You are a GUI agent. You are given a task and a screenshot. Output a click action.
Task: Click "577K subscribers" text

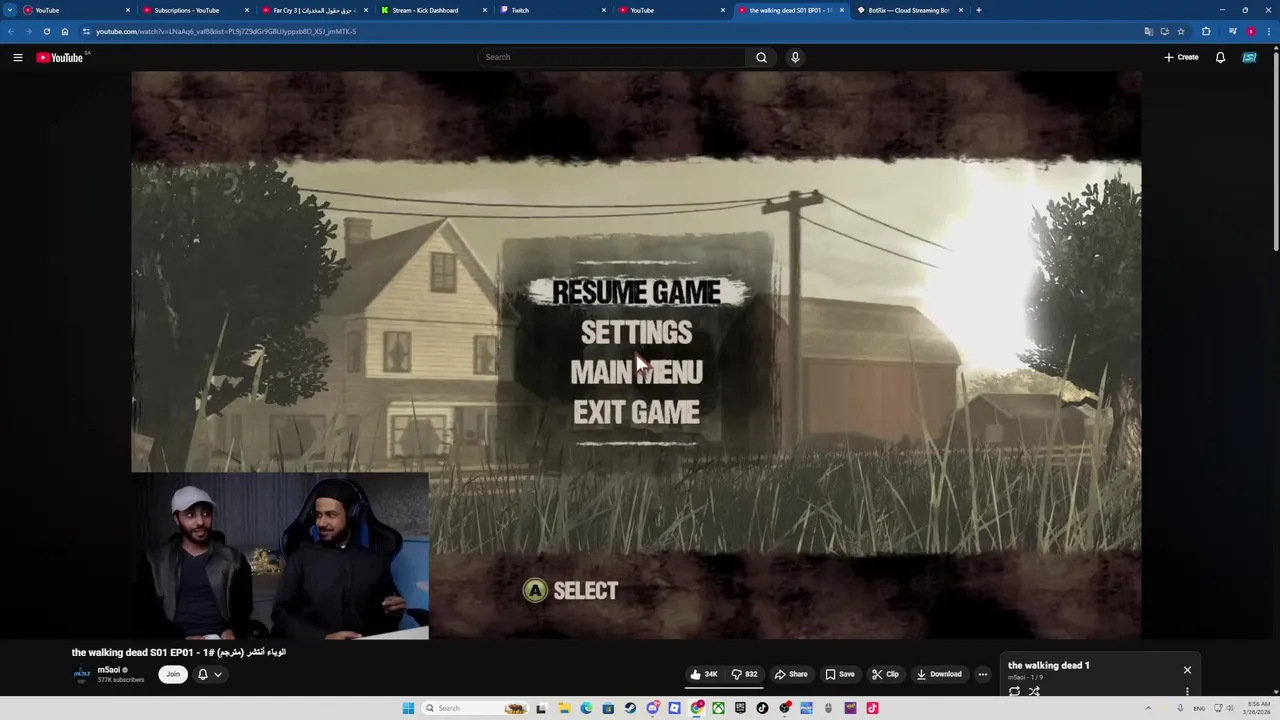(x=121, y=680)
